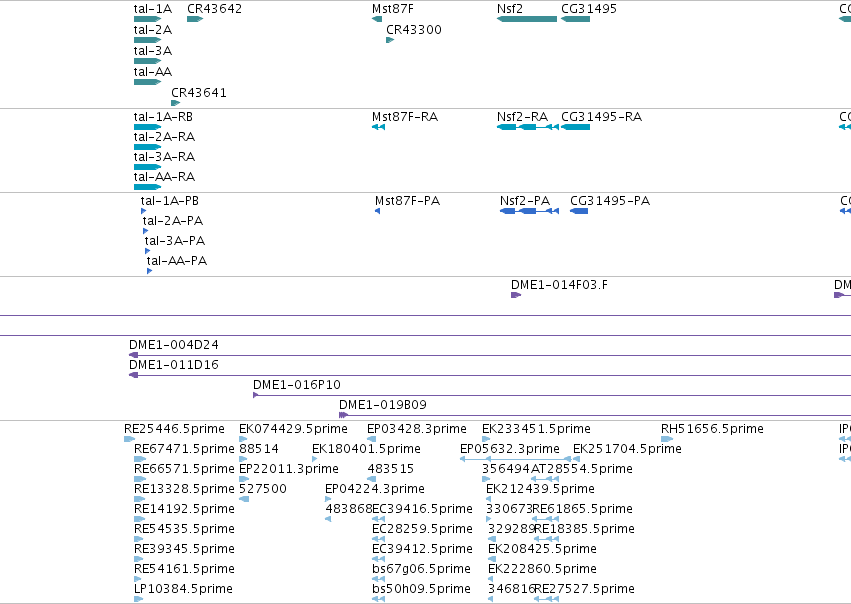Select the EP04224.3prime EST label
Viewport: 851px width, 604px height.
[375, 489]
